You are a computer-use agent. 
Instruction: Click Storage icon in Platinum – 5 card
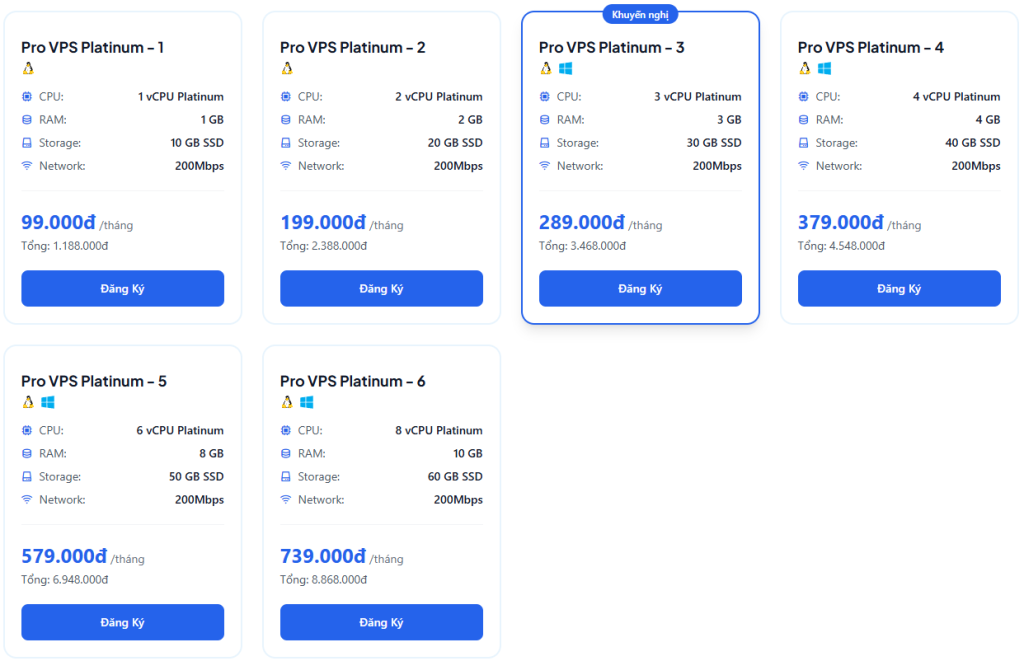(x=27, y=477)
